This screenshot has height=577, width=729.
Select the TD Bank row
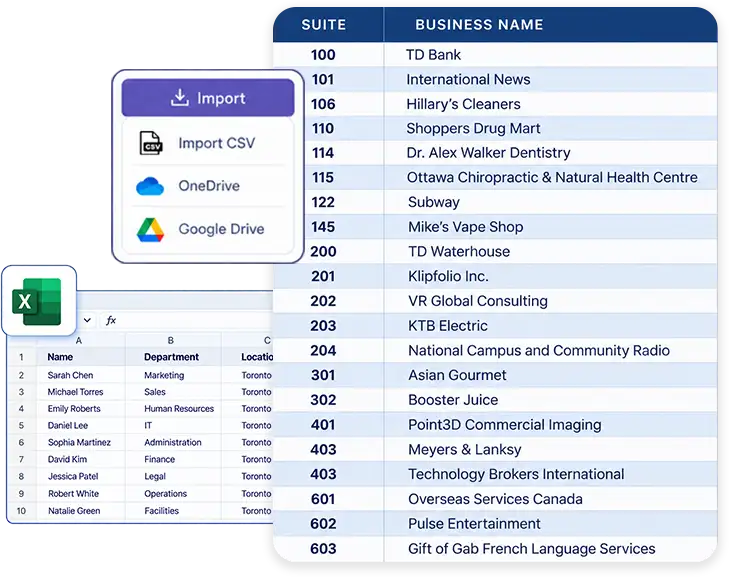(x=495, y=55)
